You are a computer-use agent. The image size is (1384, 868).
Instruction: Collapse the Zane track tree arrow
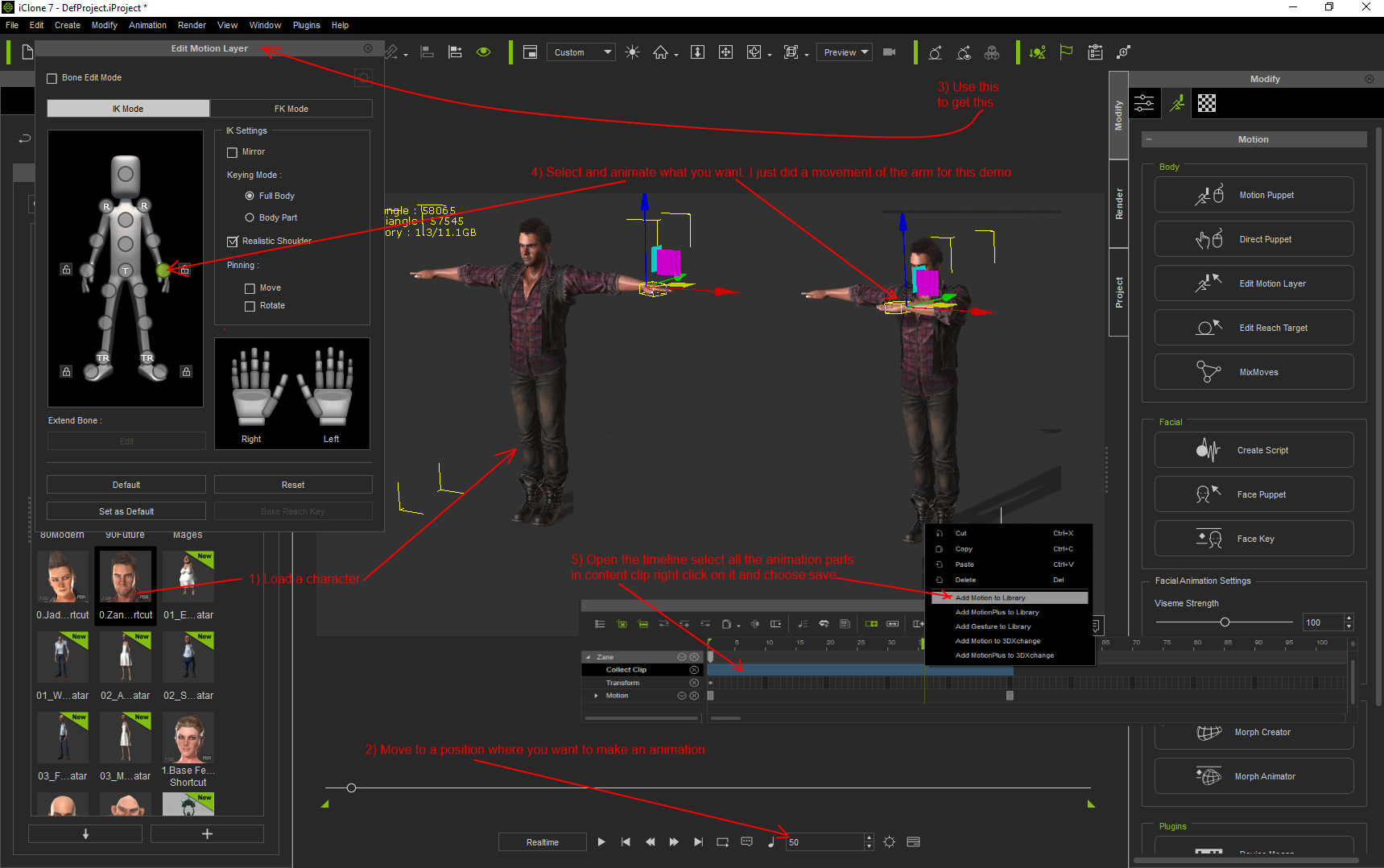[x=589, y=657]
